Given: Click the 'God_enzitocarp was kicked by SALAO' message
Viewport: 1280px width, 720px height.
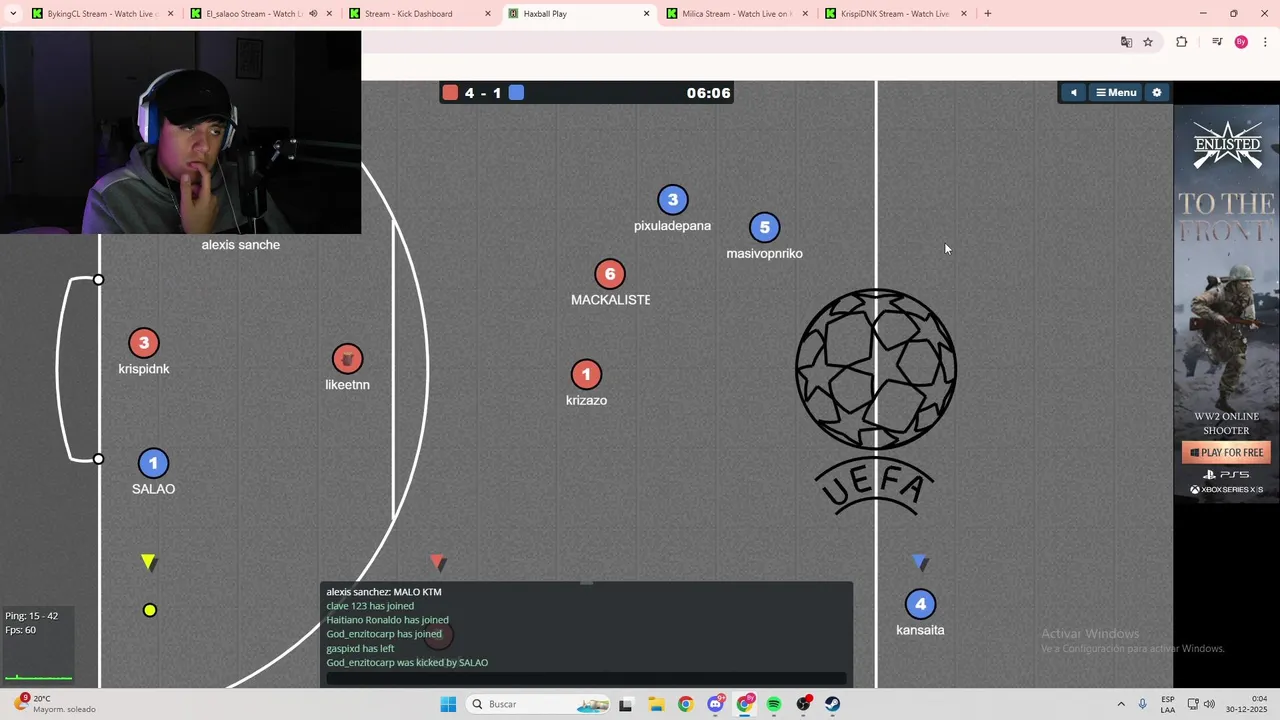Looking at the screenshot, I should tap(407, 662).
